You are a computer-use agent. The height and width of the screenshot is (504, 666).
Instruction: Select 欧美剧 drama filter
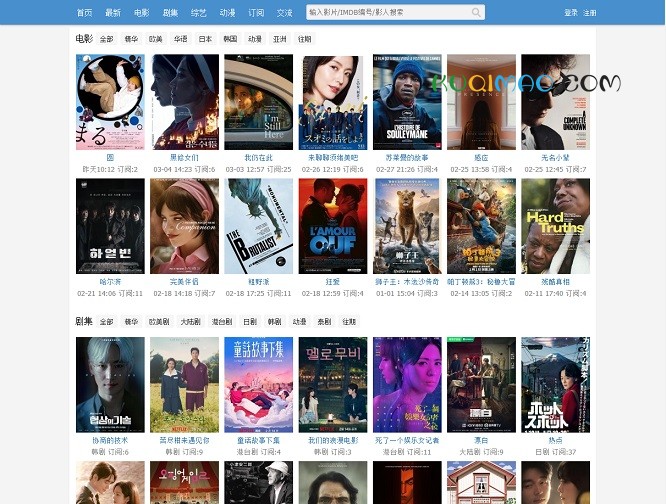tap(159, 322)
